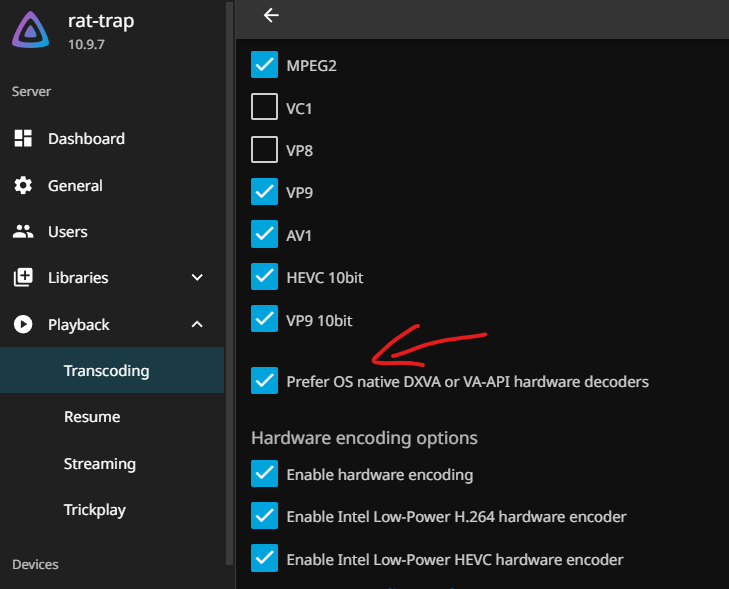Click the General gear icon
The height and width of the screenshot is (589, 729).
(24, 185)
